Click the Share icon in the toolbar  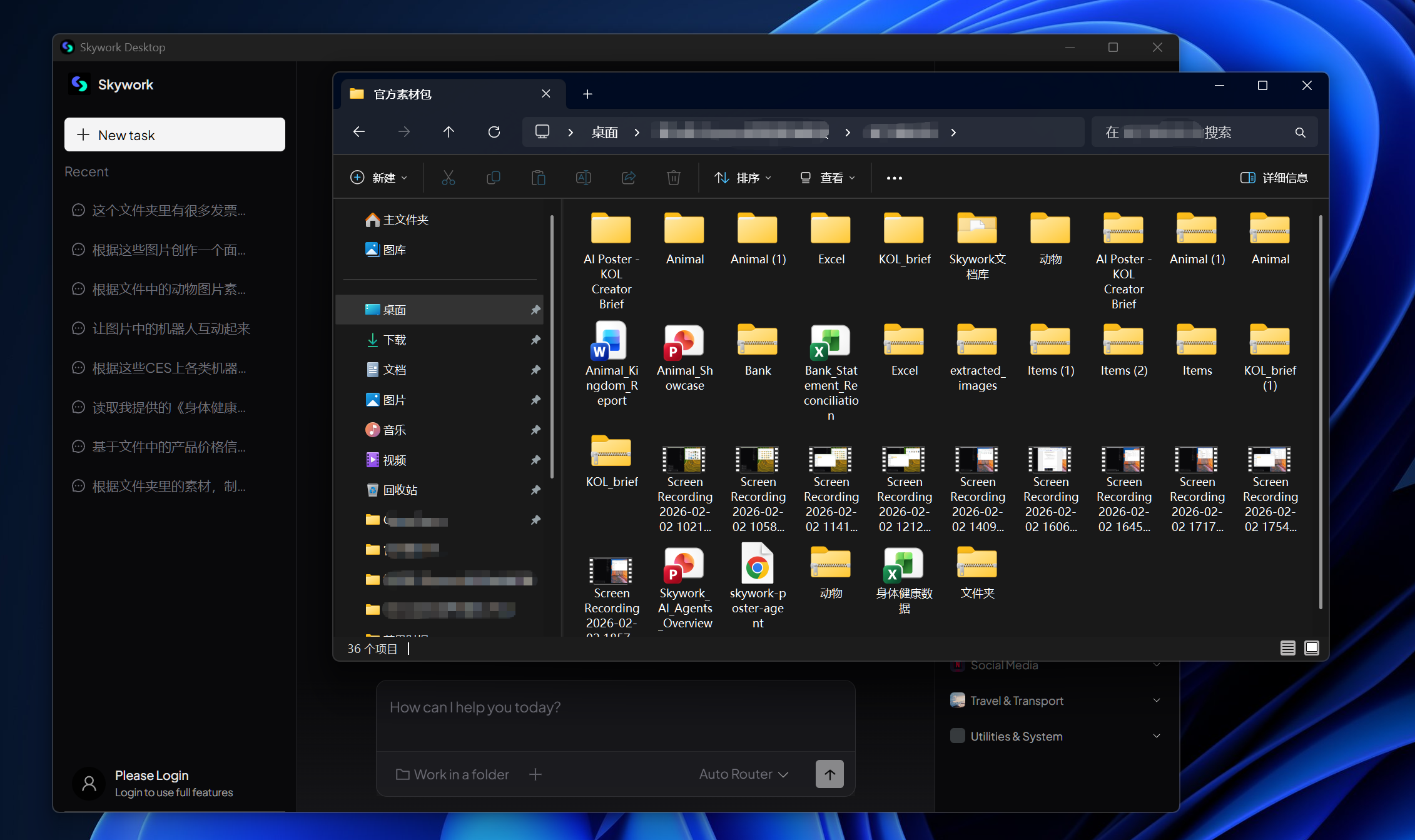629,178
